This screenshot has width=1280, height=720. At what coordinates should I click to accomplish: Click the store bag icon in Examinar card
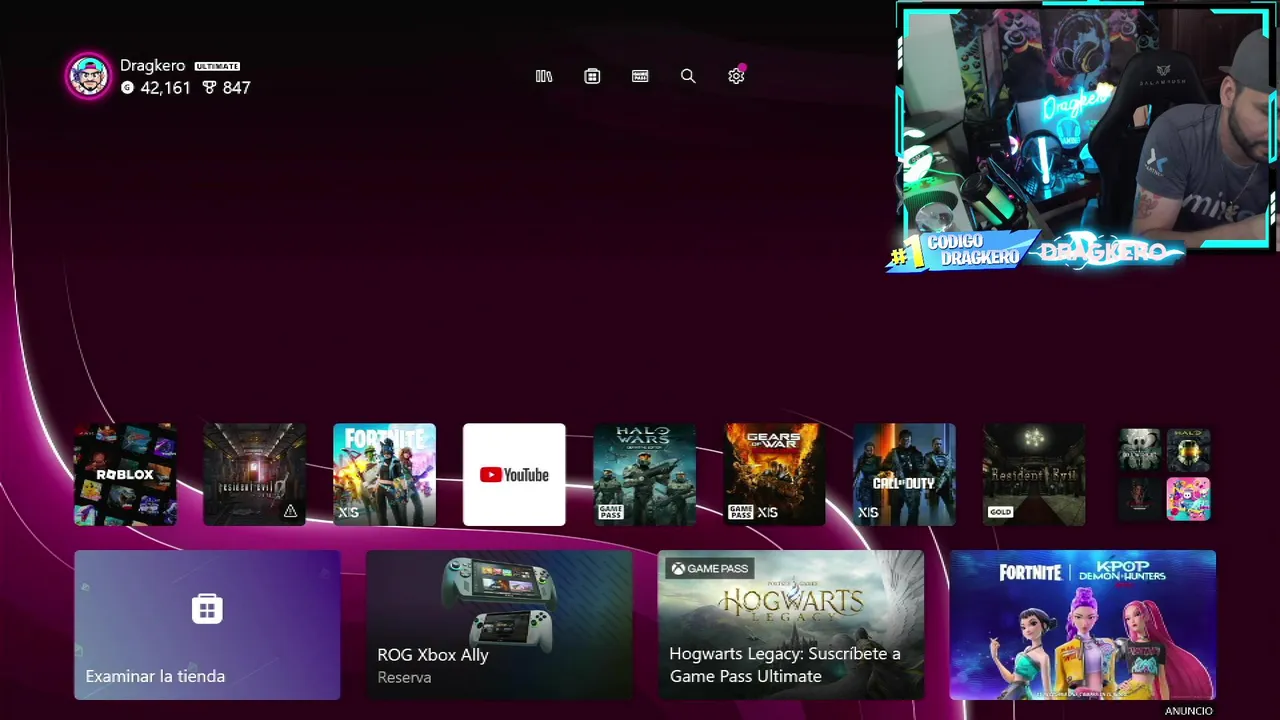coord(207,609)
